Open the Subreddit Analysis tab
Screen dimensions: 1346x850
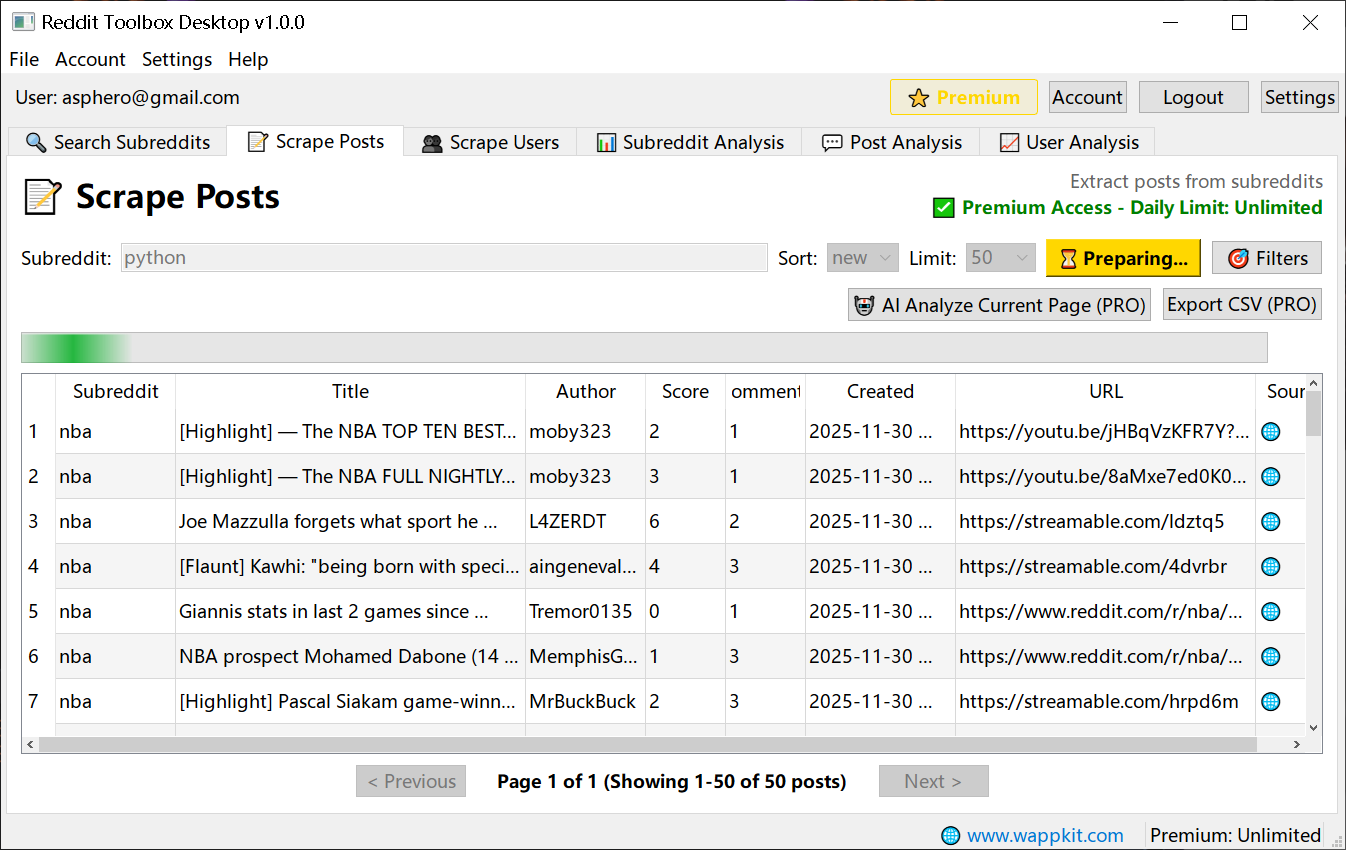[x=689, y=142]
